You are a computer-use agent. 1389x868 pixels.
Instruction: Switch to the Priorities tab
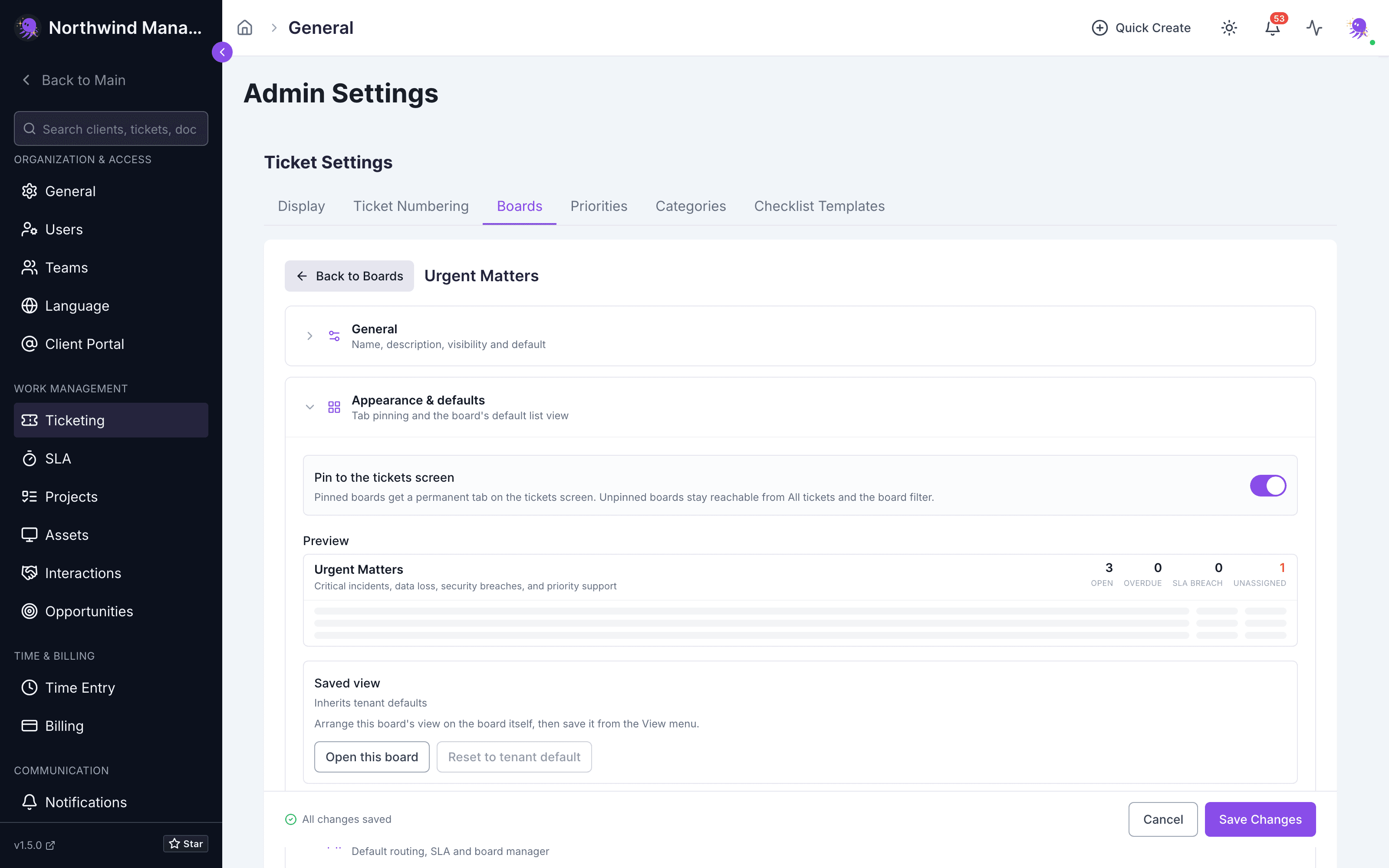(x=599, y=206)
